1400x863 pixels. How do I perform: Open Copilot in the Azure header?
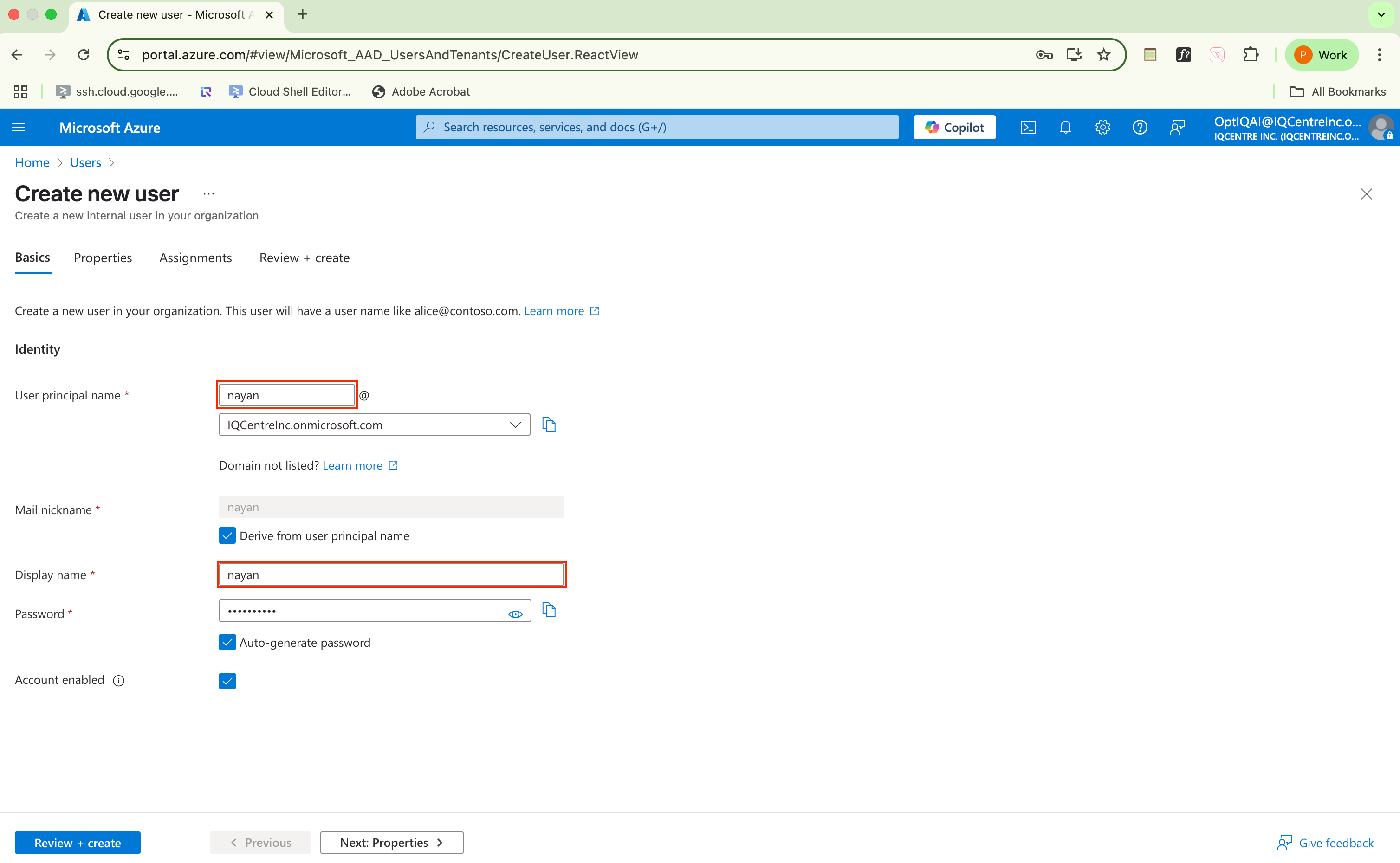point(954,127)
